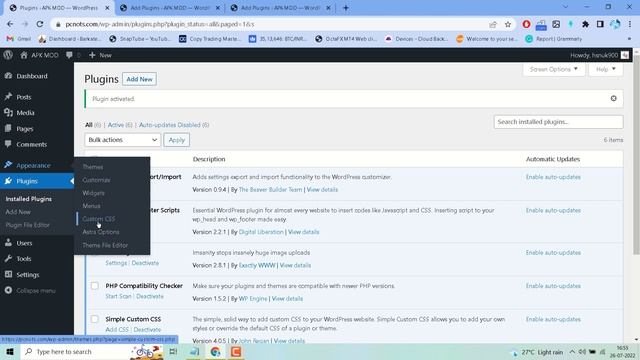Open comments bubble in admin bar

69,55
